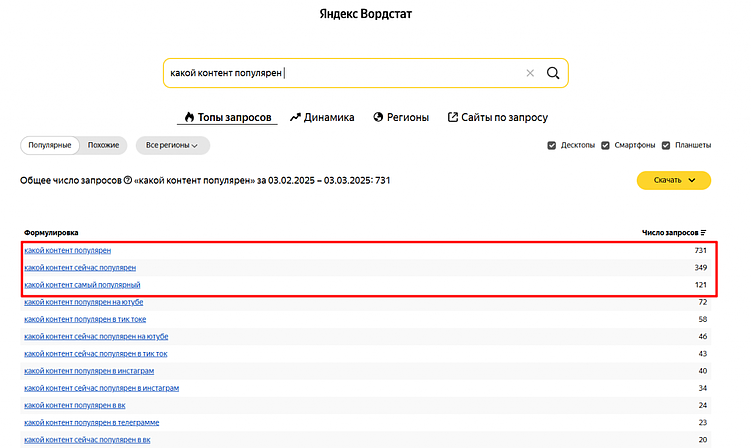Open the link какой контент сейчас популярен
This screenshot has width=751, height=448.
[x=80, y=267]
